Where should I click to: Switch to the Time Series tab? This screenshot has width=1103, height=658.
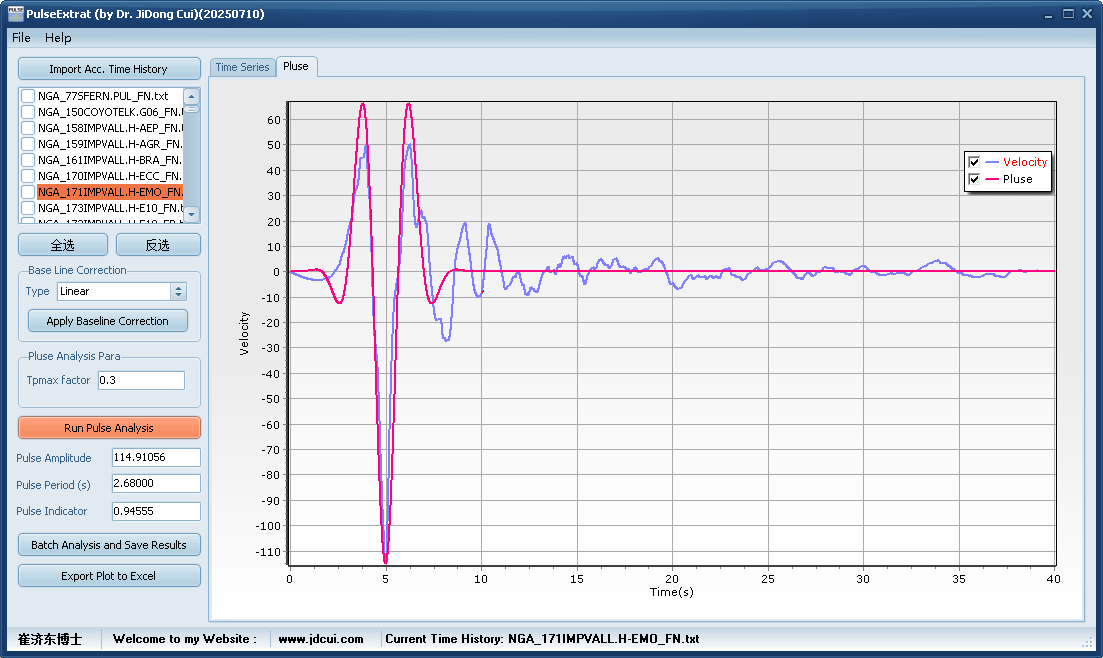coord(242,67)
